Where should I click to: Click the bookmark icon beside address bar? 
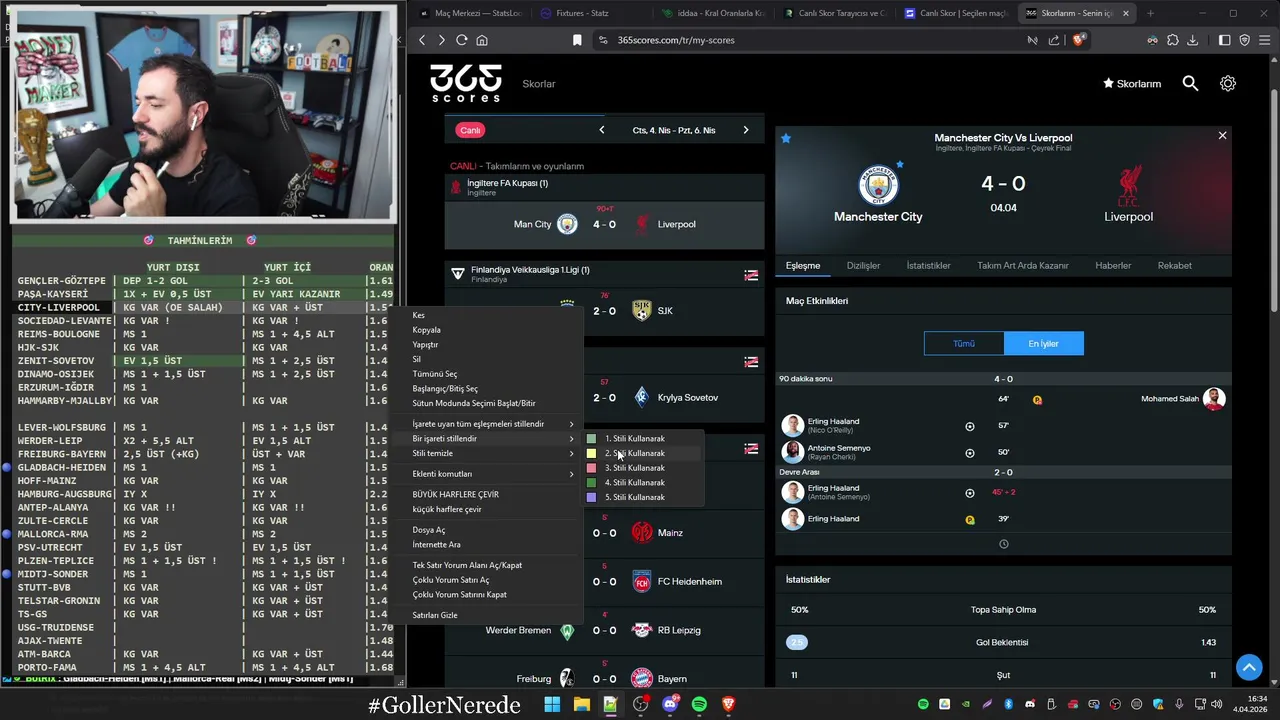(x=577, y=40)
